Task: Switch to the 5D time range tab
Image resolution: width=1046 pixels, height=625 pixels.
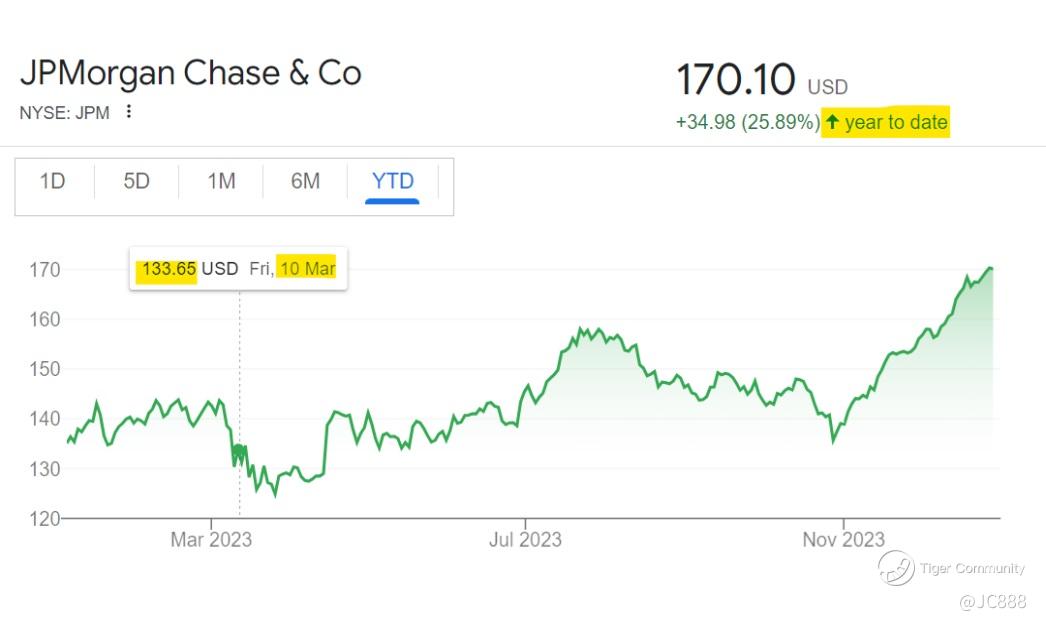Action: click(x=136, y=181)
